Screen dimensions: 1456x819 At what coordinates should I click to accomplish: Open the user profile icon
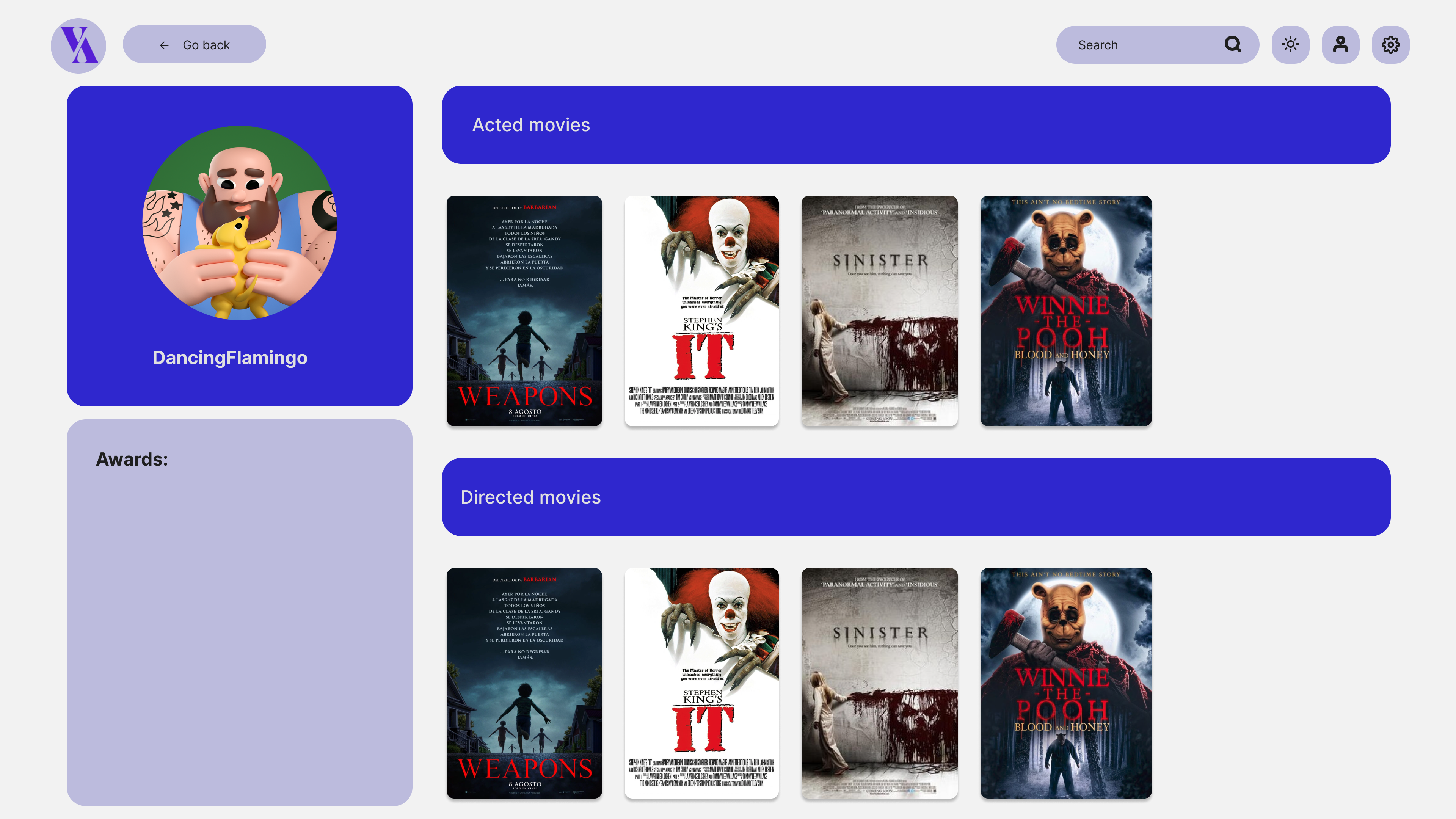coord(1340,45)
